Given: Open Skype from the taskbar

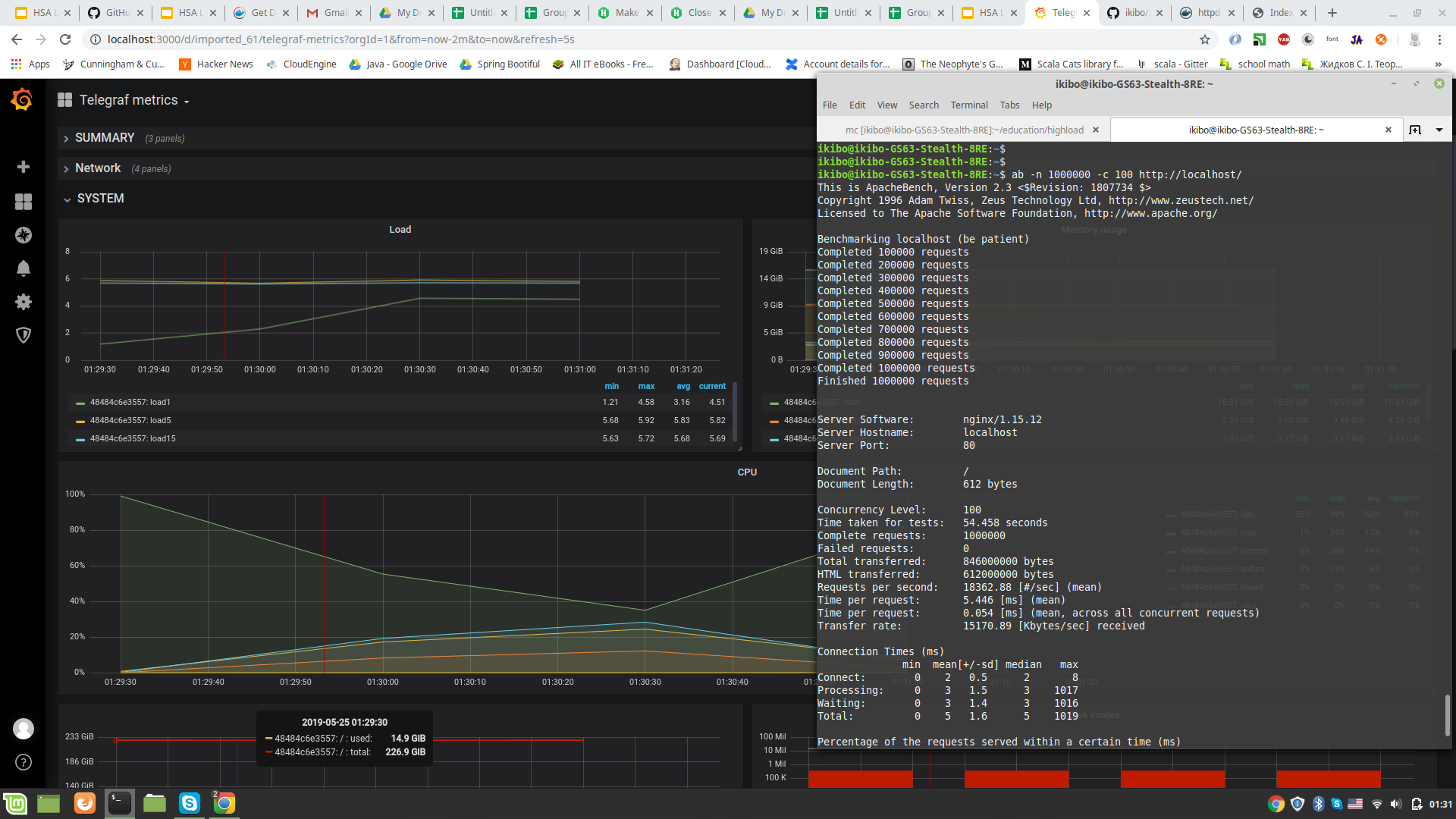Looking at the screenshot, I should coord(190,803).
